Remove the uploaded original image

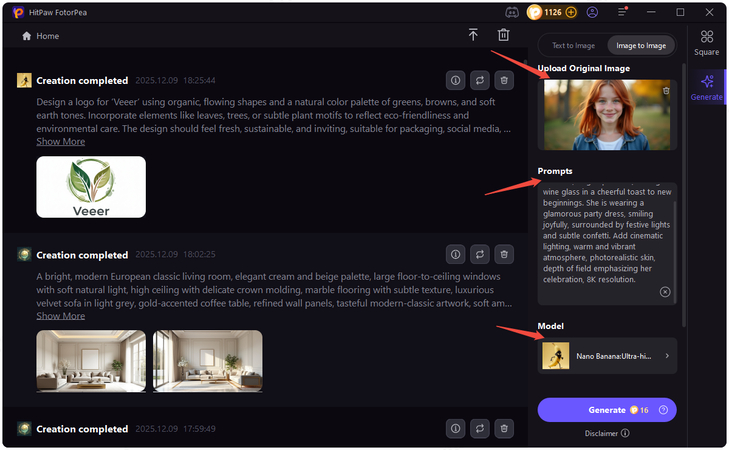666,91
